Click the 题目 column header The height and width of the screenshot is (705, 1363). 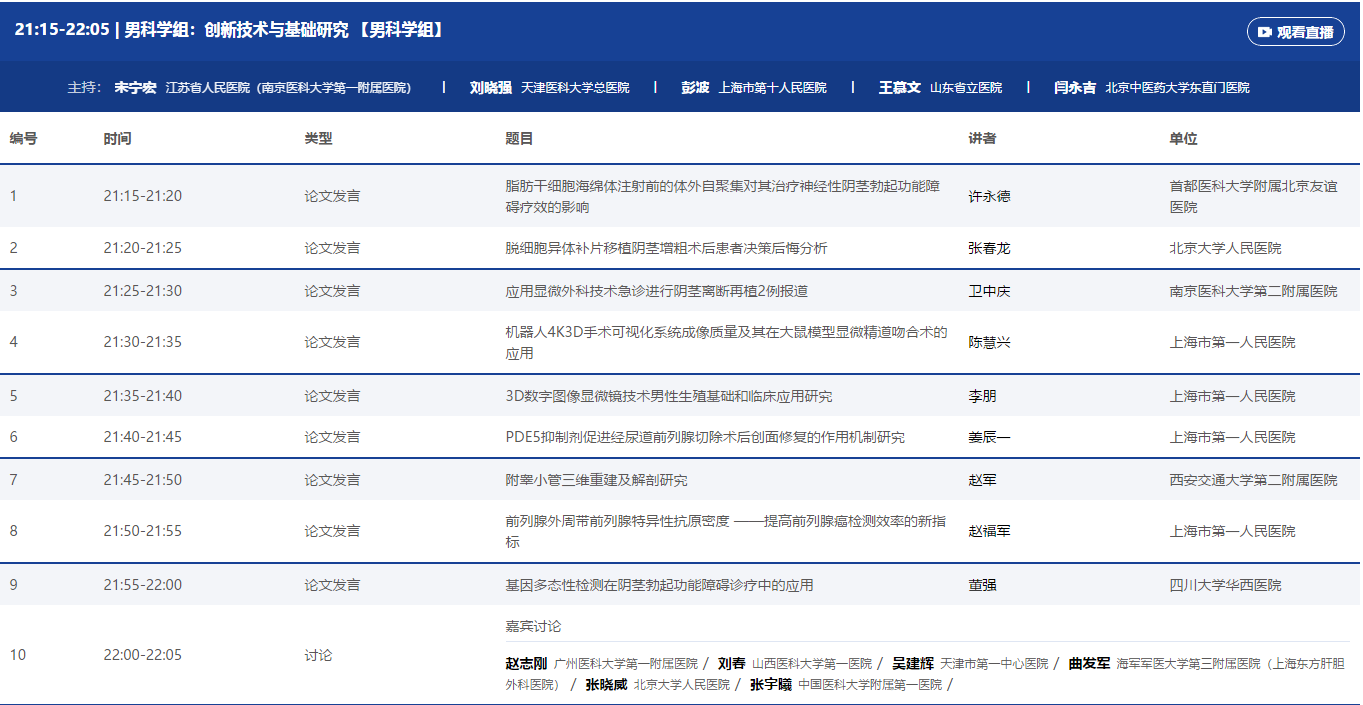point(519,139)
